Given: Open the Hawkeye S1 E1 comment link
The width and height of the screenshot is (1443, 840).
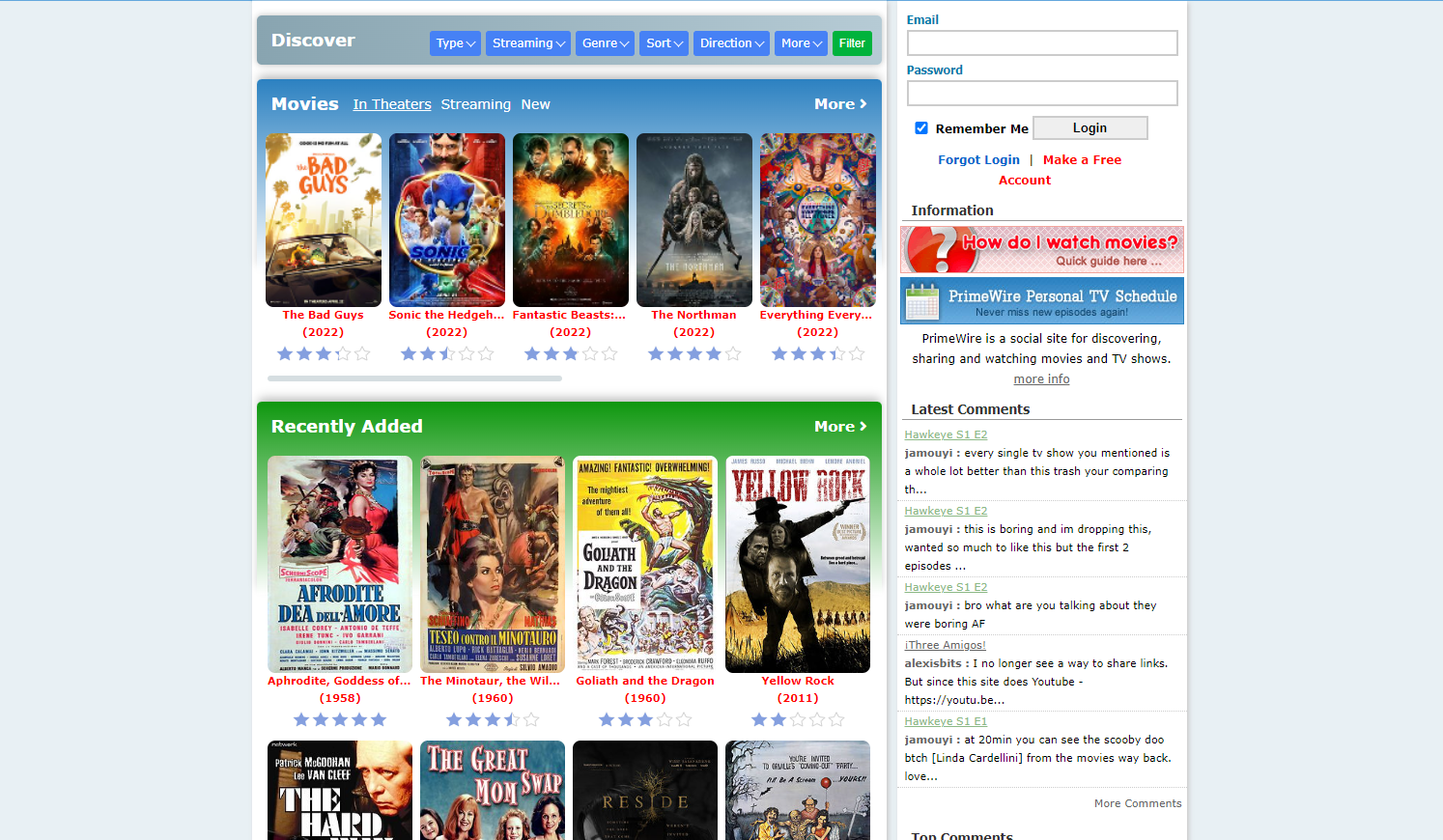Looking at the screenshot, I should pos(946,722).
